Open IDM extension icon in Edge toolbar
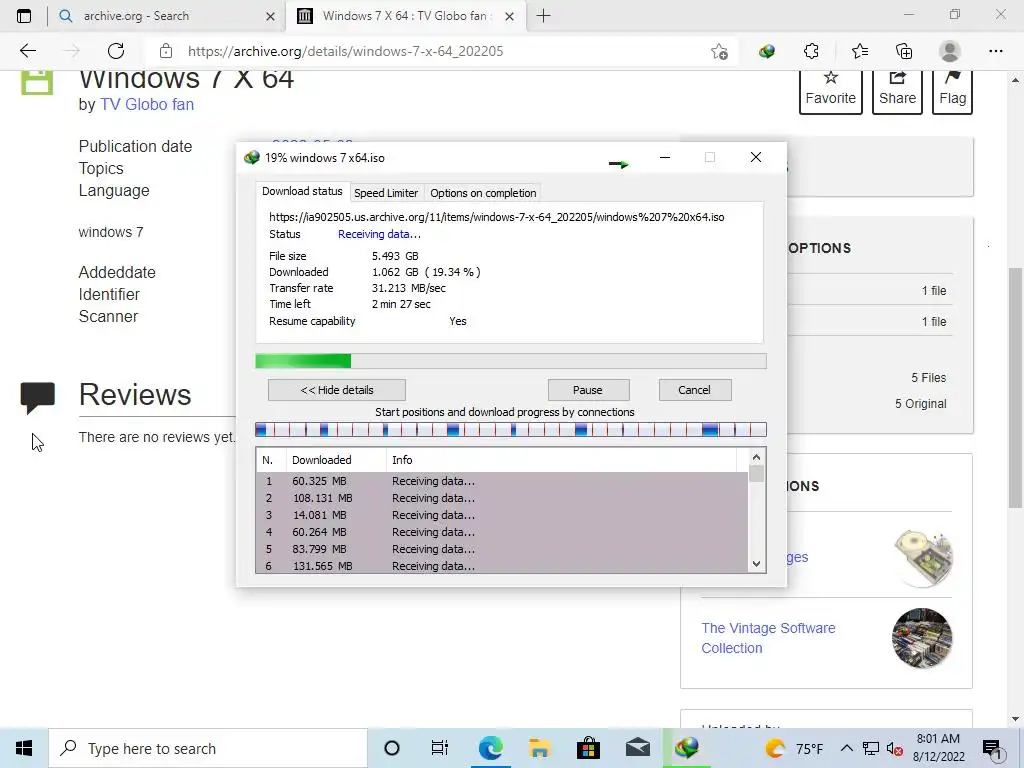 tap(767, 51)
